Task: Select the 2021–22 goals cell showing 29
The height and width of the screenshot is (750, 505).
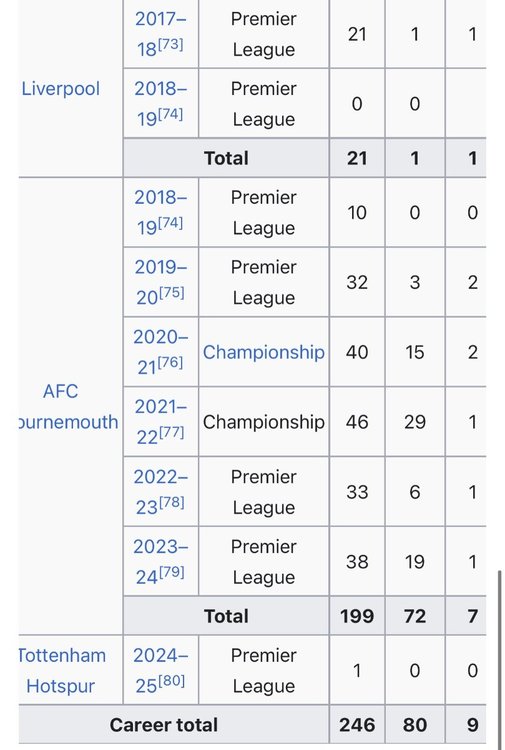Action: 415,422
